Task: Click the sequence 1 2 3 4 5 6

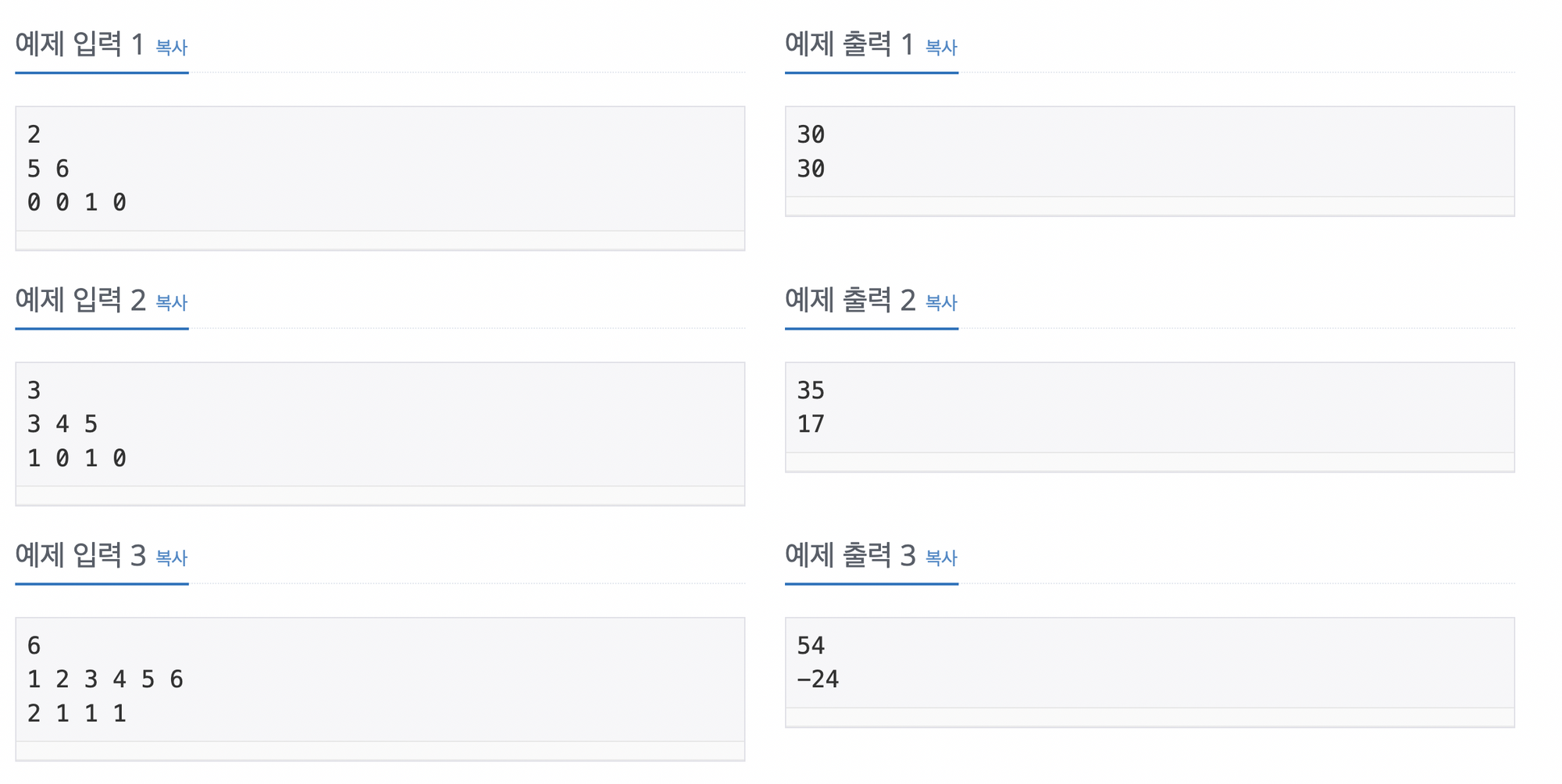Action: pyautogui.click(x=107, y=679)
